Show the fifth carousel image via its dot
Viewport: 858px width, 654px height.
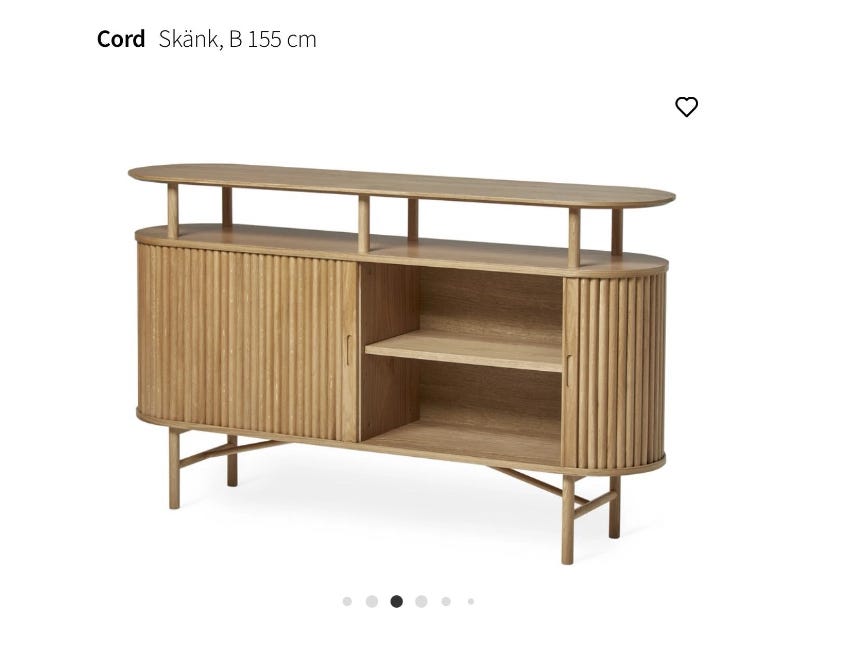446,601
